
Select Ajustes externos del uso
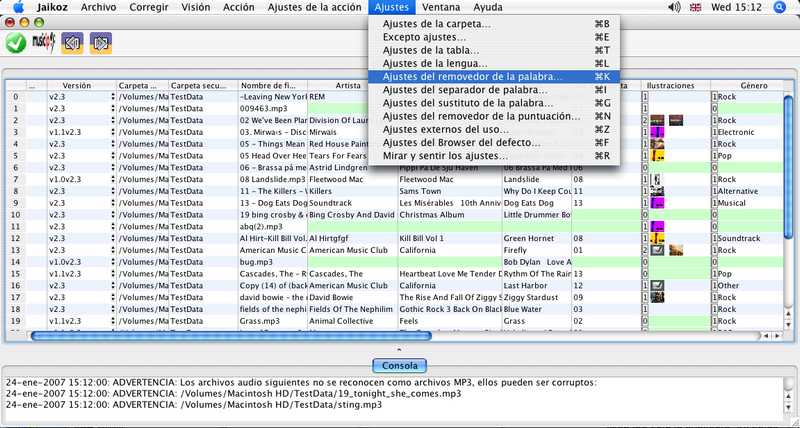[x=493, y=130]
